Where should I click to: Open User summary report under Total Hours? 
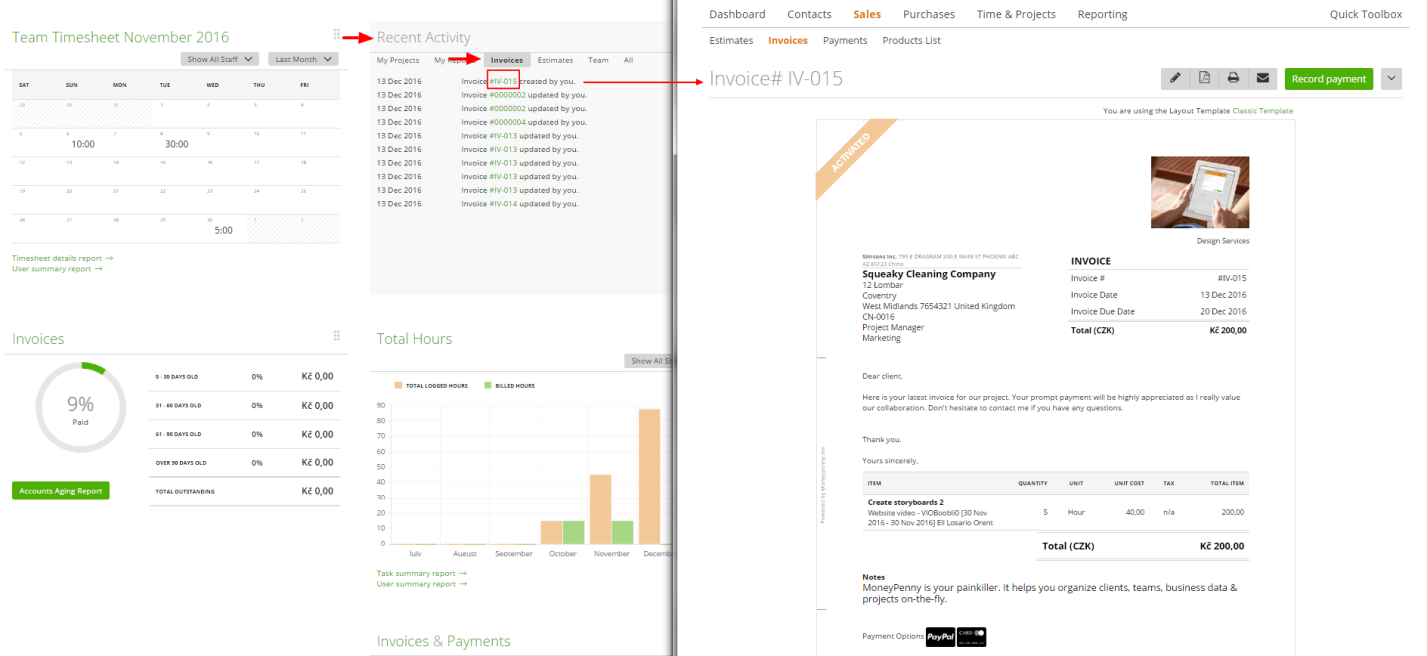422,584
